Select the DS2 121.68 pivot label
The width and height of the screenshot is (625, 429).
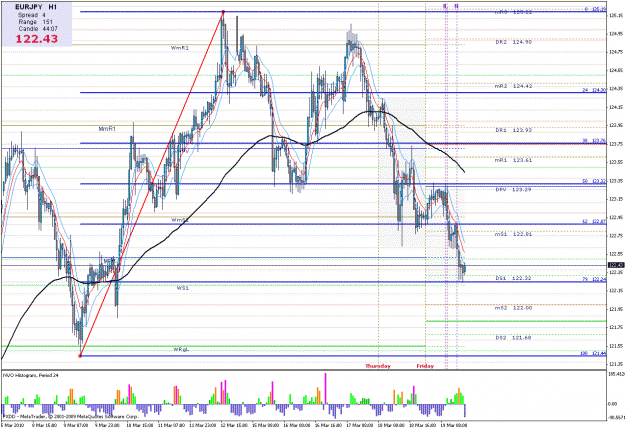coord(513,338)
